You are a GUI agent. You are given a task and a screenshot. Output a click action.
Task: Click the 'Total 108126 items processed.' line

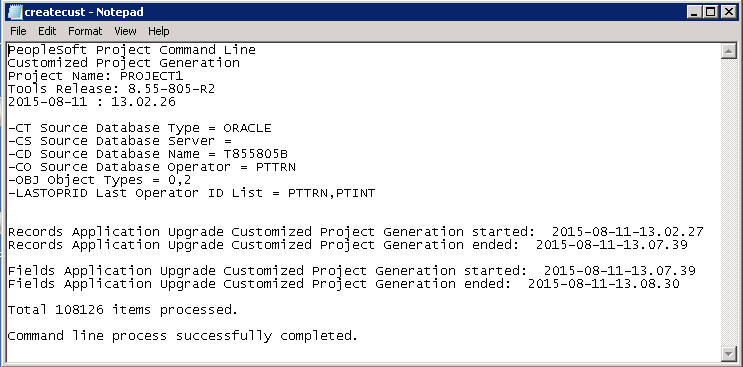click(x=123, y=310)
